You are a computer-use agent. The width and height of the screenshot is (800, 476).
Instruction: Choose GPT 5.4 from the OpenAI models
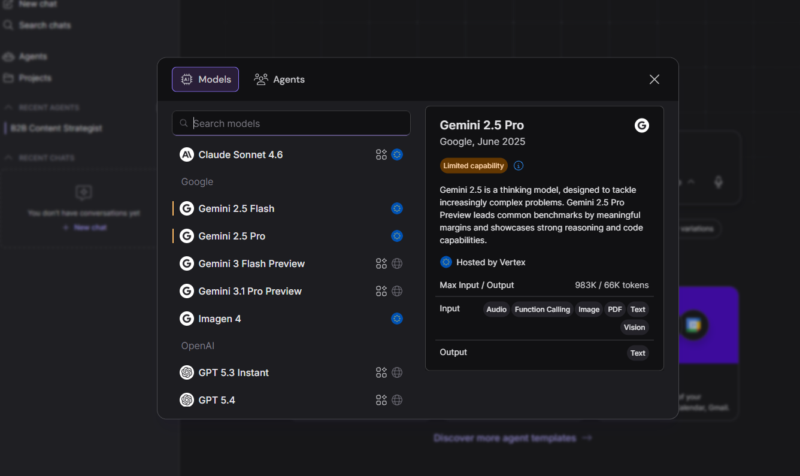click(291, 400)
